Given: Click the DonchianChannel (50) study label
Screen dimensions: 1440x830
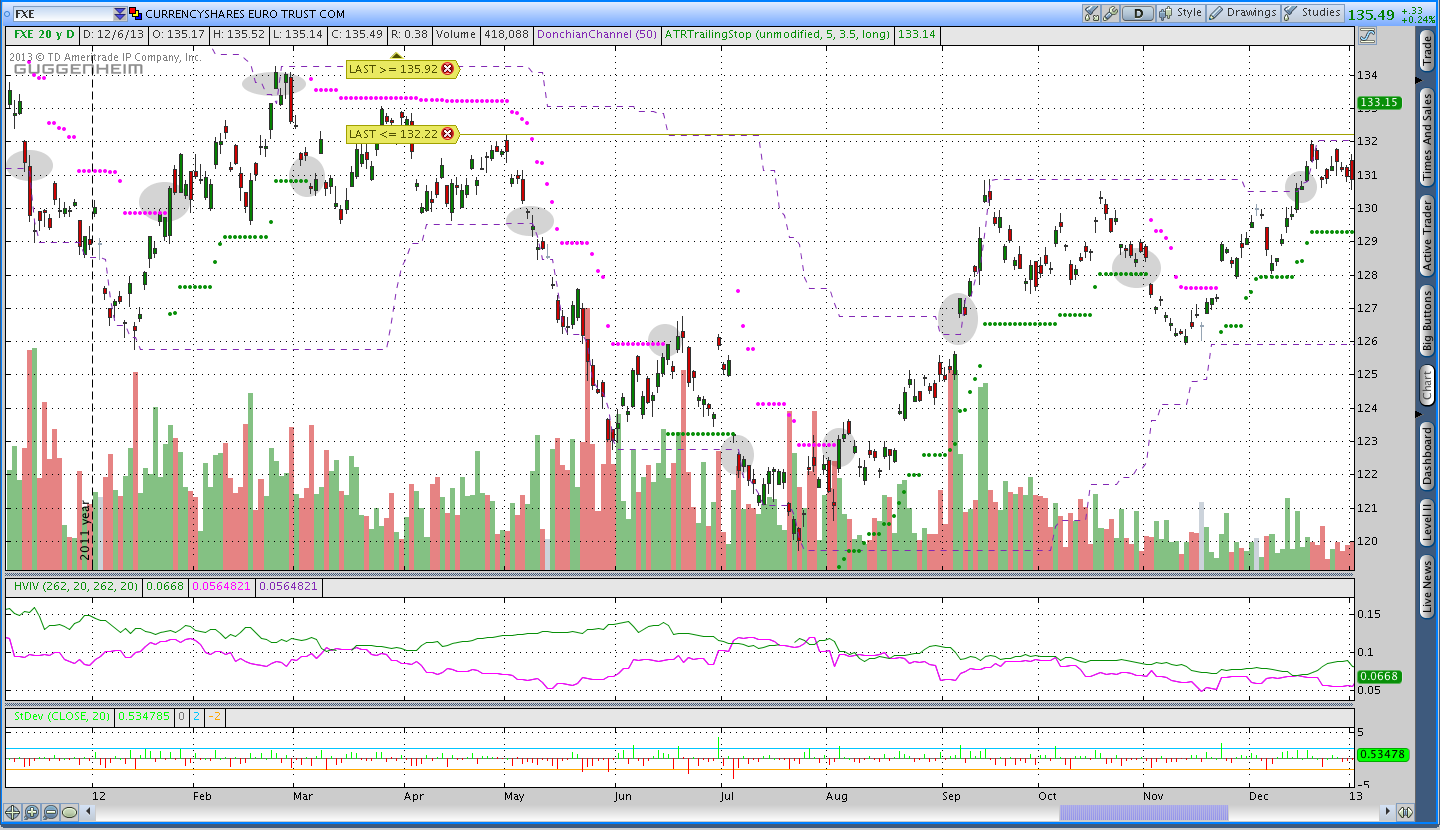Looking at the screenshot, I should 597,34.
